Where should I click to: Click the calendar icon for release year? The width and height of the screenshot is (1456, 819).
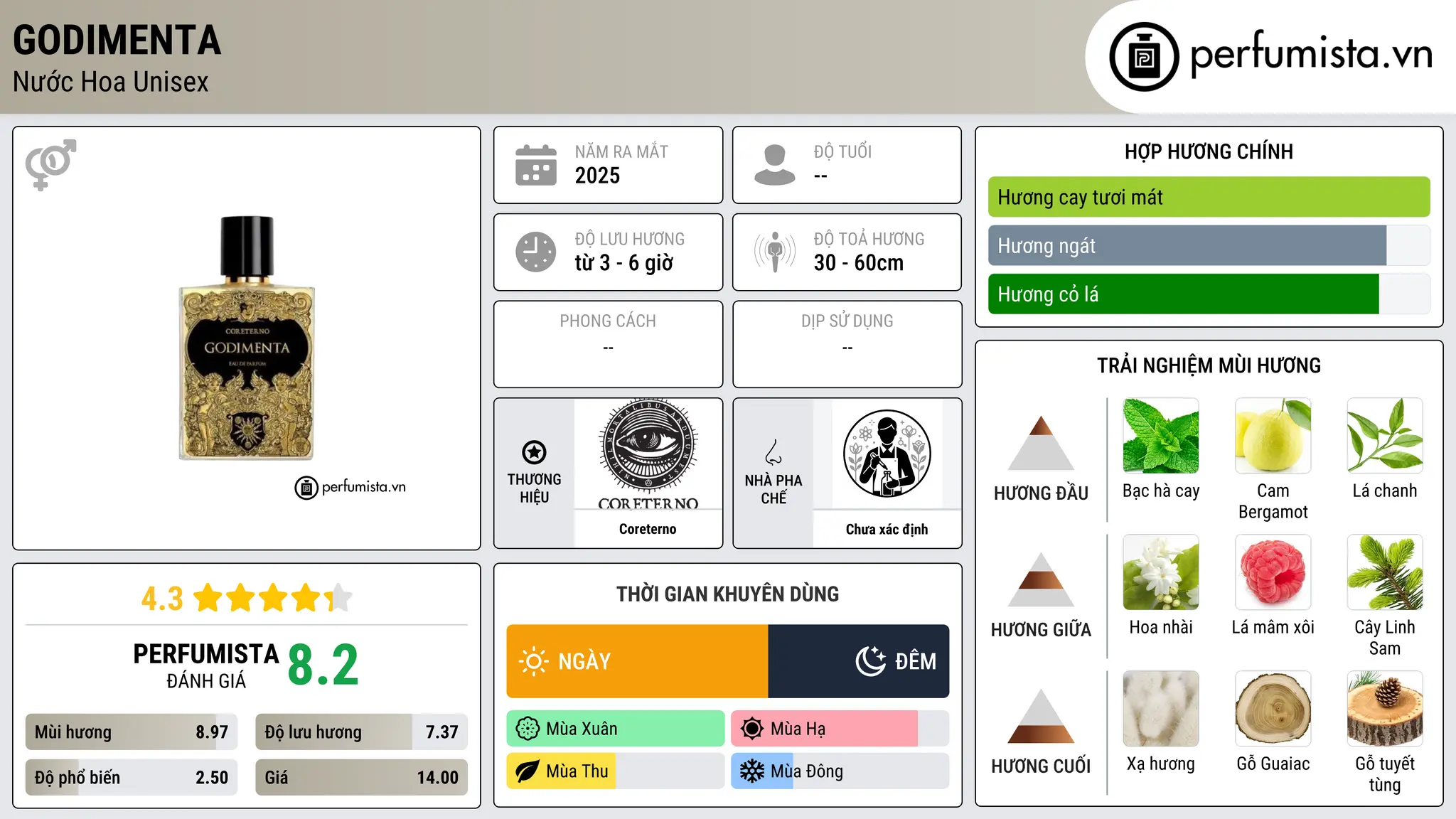(536, 165)
